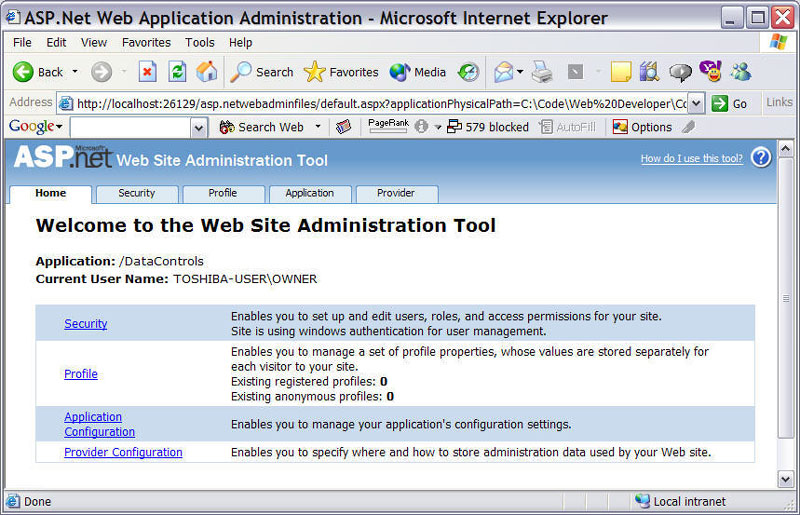Switch to the Profile tab
The height and width of the screenshot is (515, 800).
[x=223, y=193]
